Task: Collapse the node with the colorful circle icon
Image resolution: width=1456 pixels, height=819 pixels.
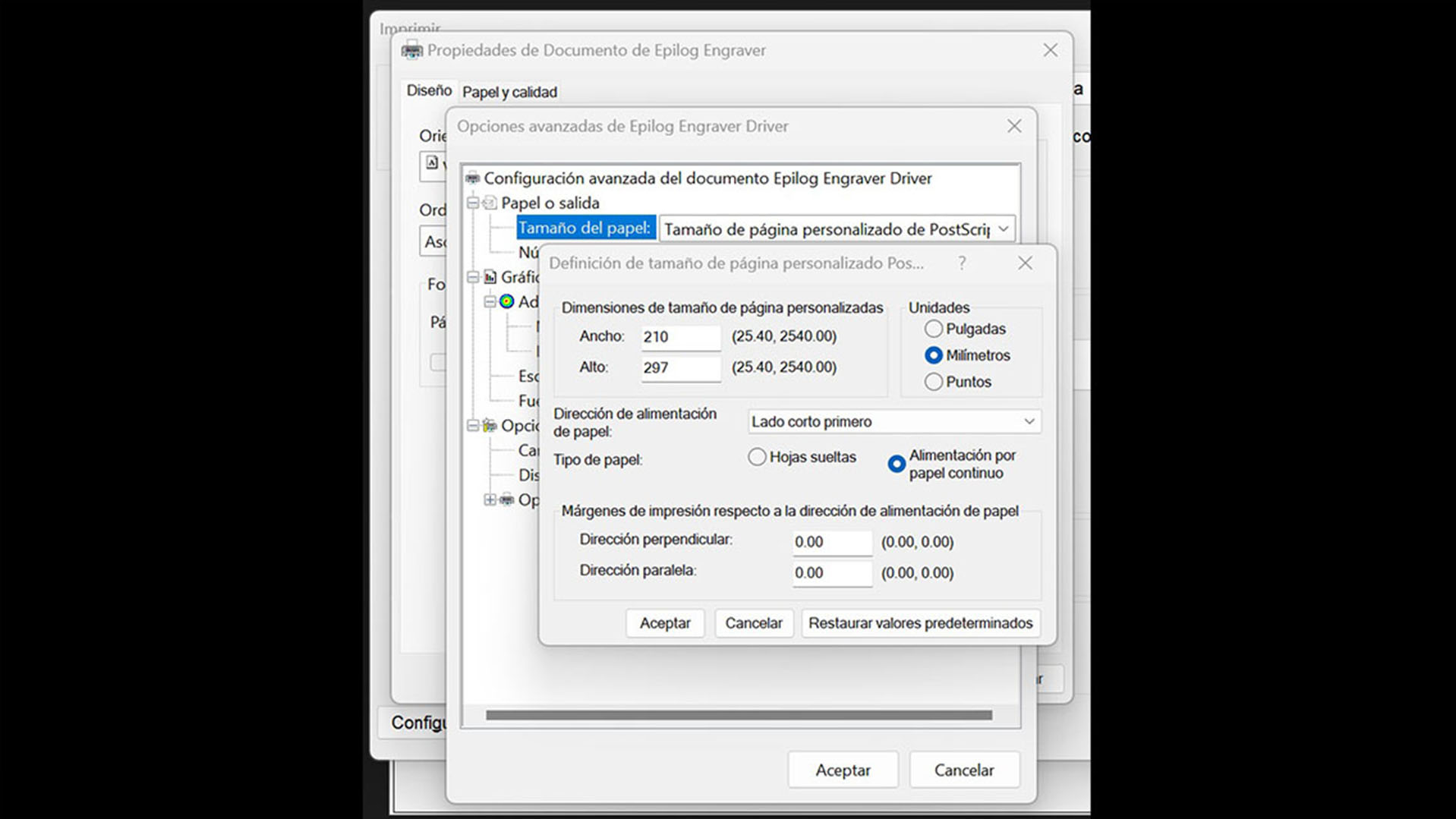Action: 490,301
